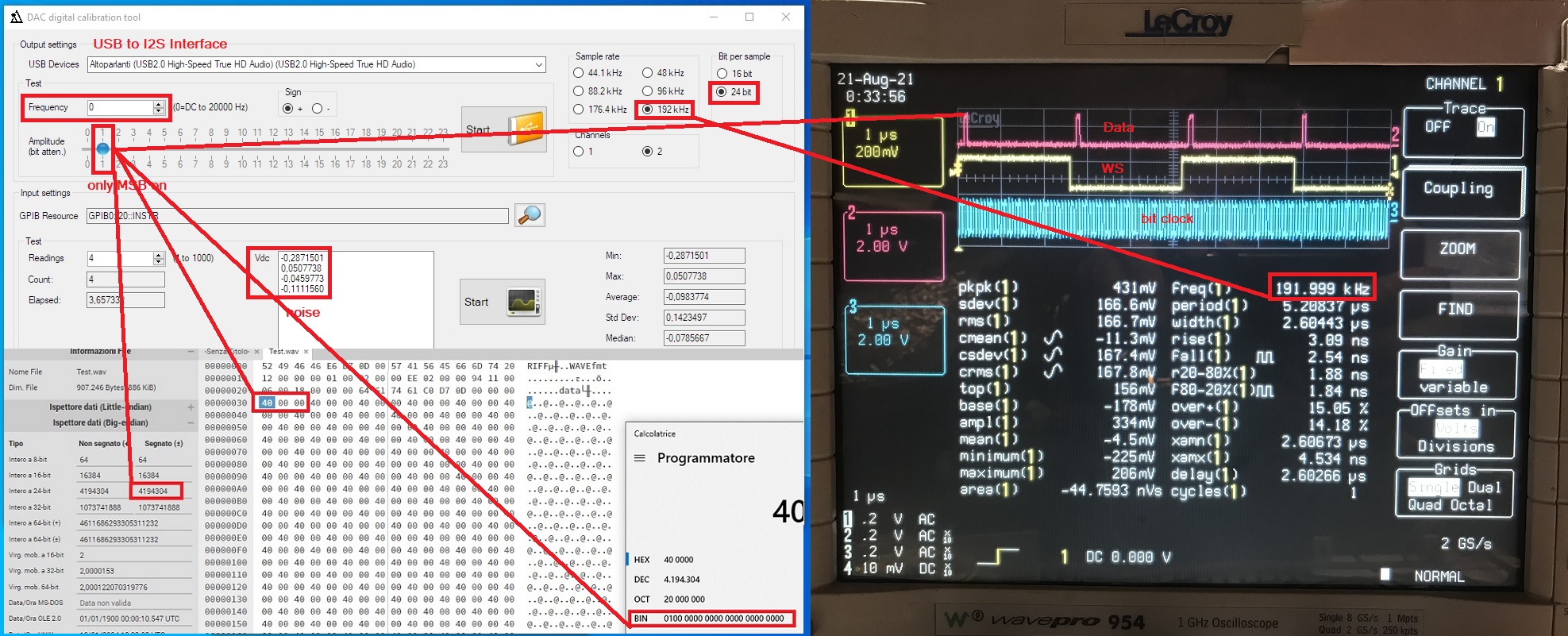Click the Amplitude slider thumb

point(102,148)
